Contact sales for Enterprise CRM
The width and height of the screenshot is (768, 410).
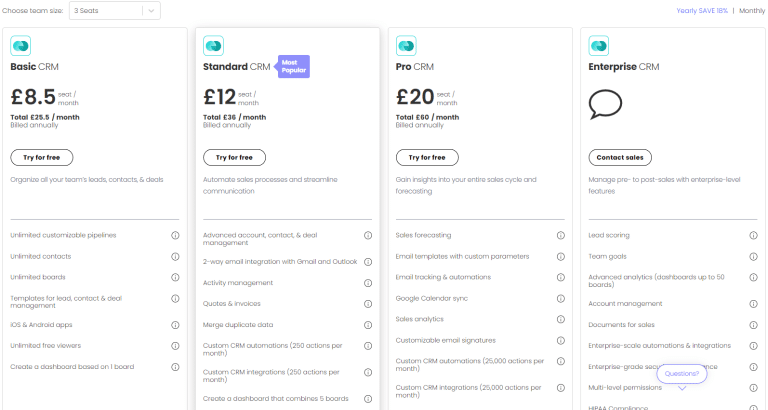click(620, 158)
